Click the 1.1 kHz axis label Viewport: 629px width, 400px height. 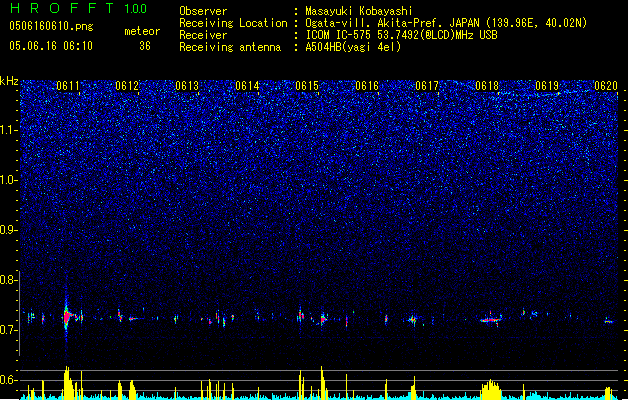point(9,130)
